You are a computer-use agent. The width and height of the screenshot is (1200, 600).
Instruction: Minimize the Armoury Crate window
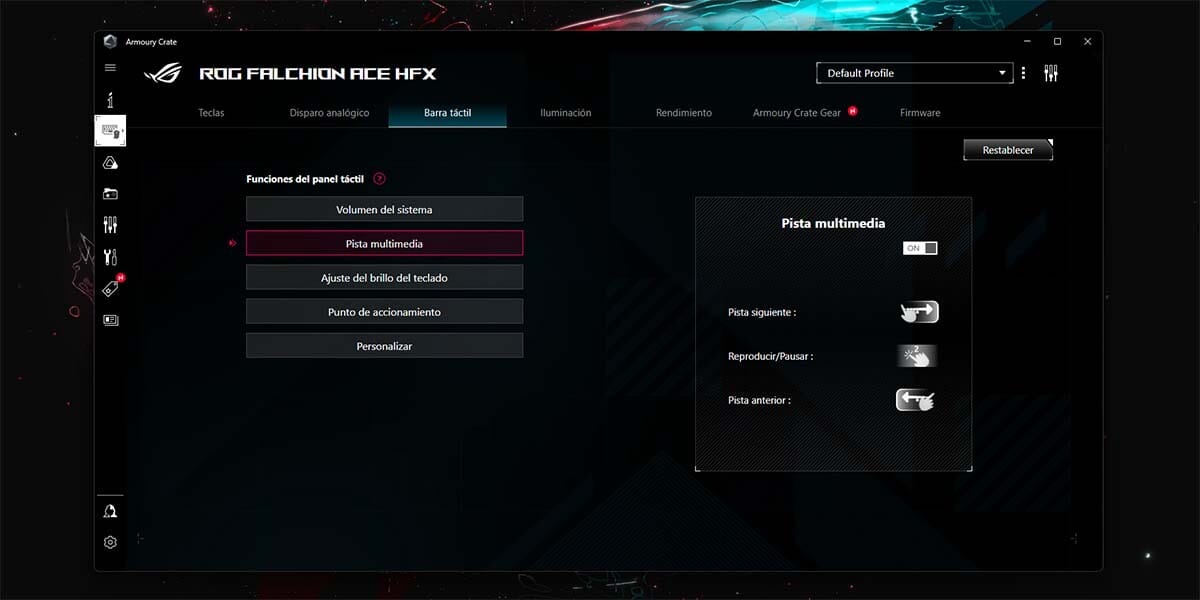point(1026,41)
